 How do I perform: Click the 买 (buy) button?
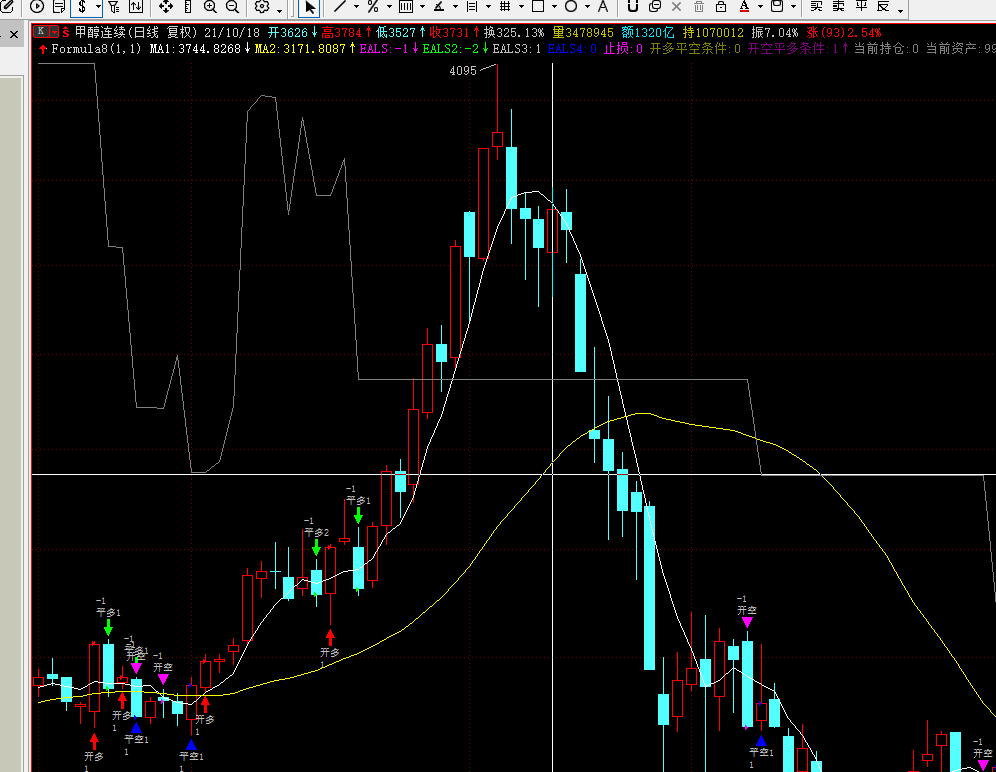click(x=817, y=6)
